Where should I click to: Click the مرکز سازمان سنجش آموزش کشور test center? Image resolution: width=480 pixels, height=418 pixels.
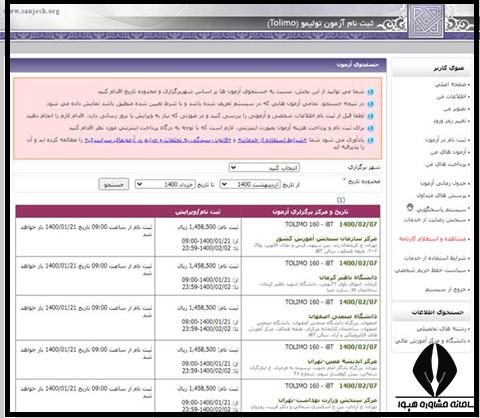326,239
